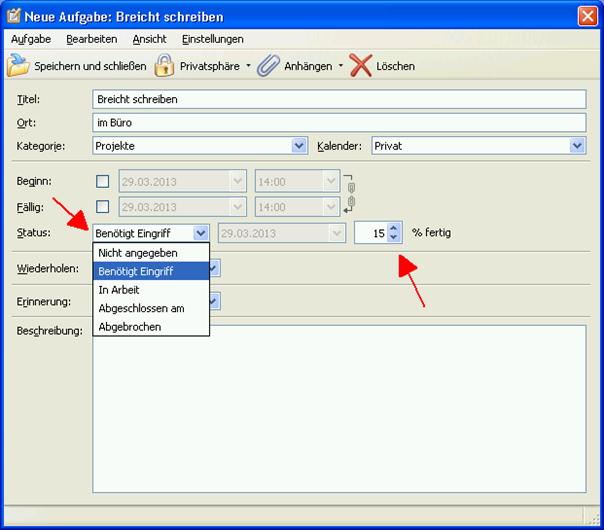The height and width of the screenshot is (530, 604).
Task: Open the Aufgabe menu
Action: [31, 39]
